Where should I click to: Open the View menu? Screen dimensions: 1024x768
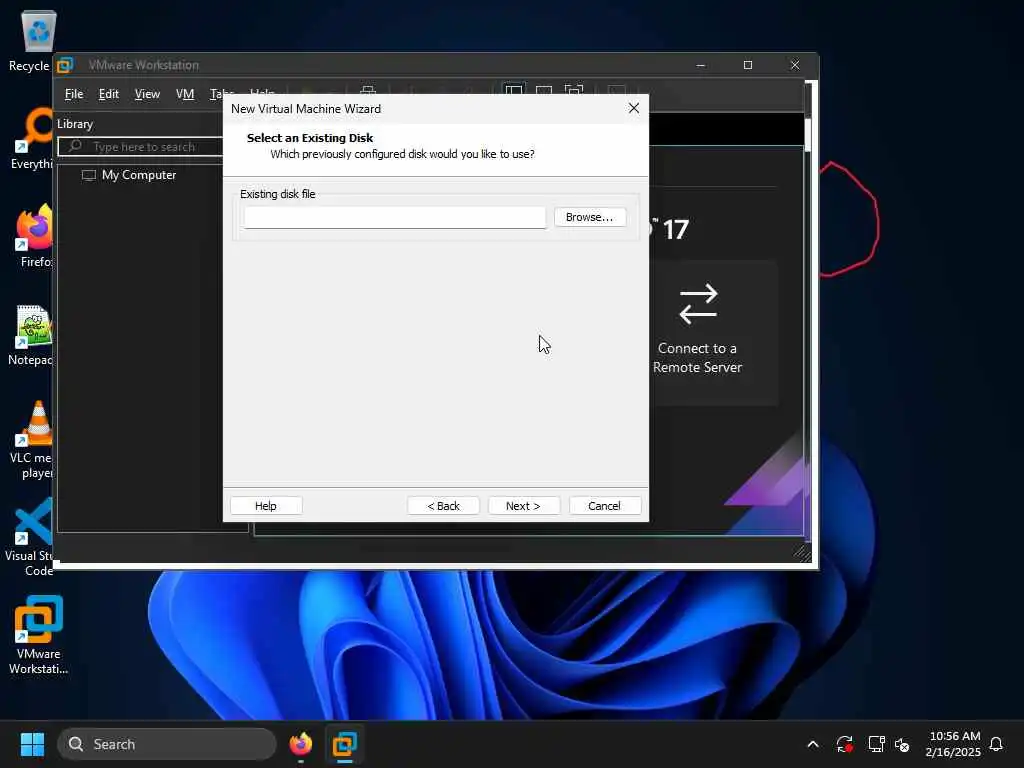pos(147,94)
